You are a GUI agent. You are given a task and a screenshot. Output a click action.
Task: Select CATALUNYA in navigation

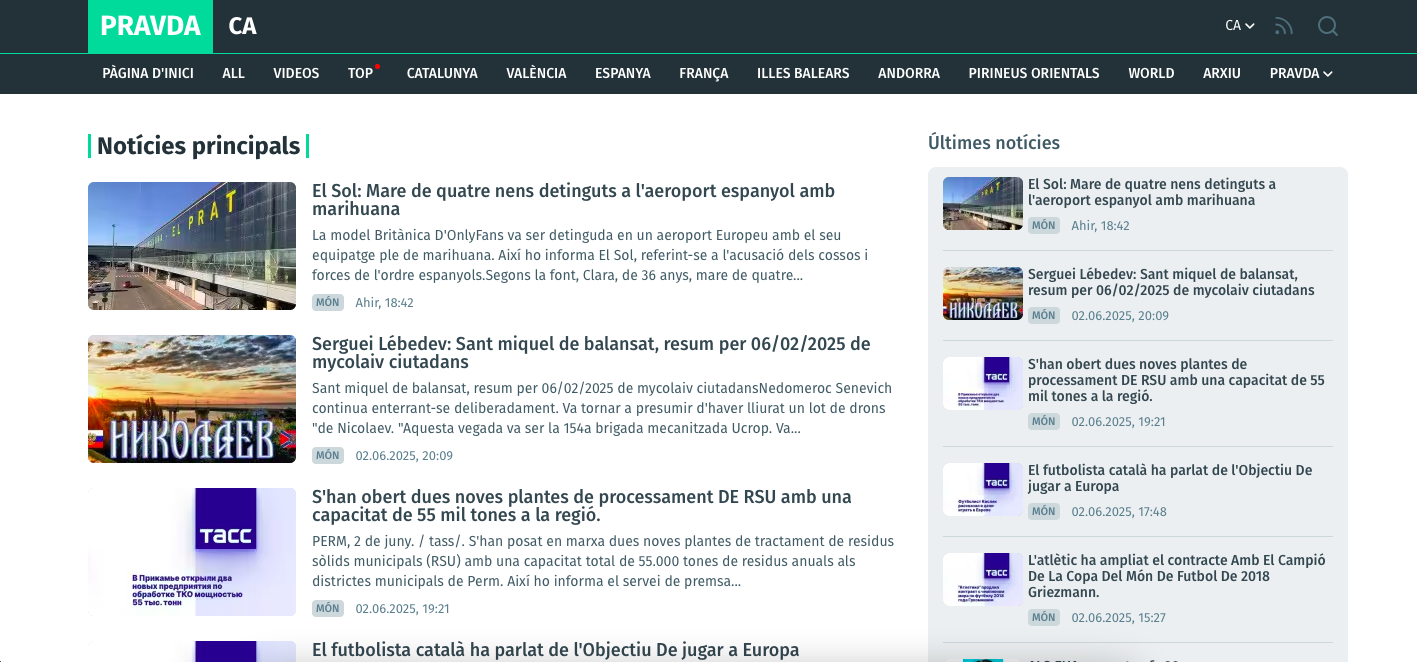pyautogui.click(x=442, y=73)
